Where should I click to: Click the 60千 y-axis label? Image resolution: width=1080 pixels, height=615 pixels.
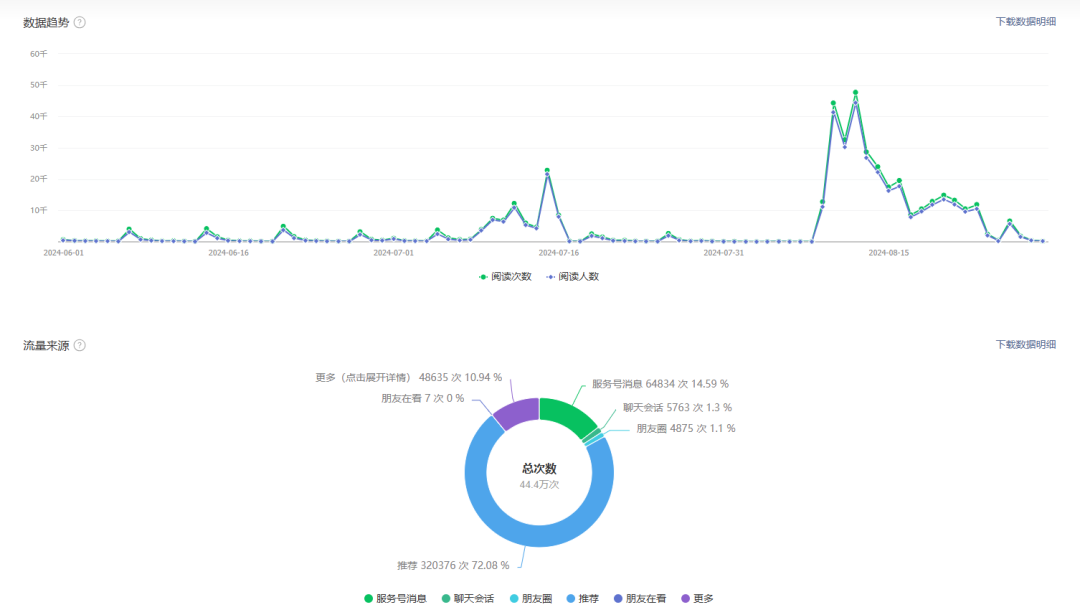point(39,54)
